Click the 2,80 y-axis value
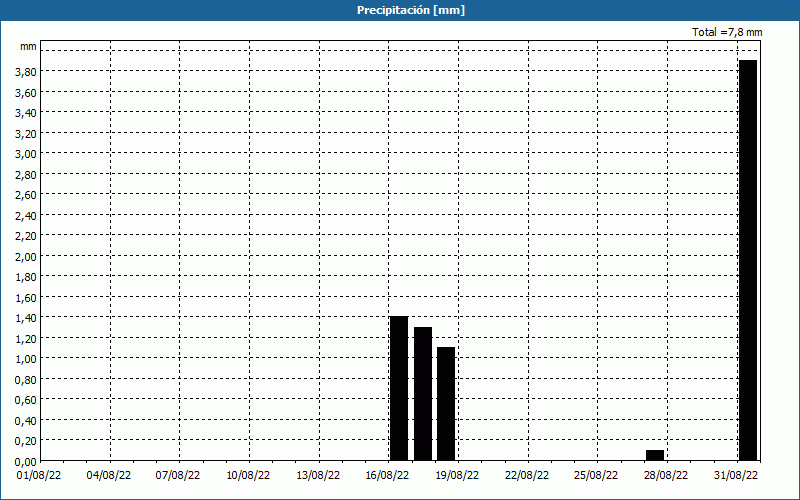Screen dimensions: 800x500 point(26,175)
